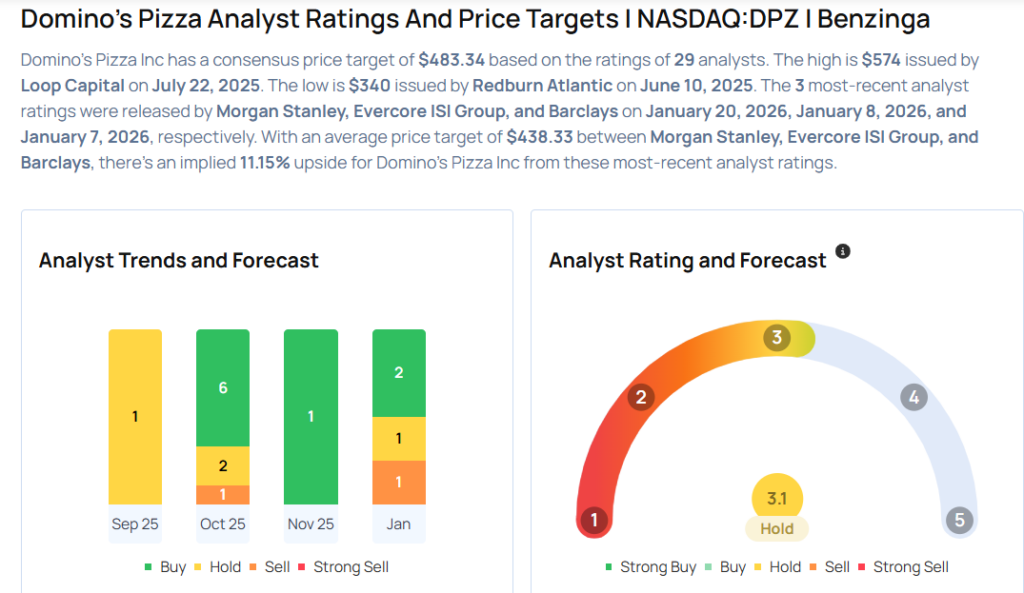Click the Hold badge under the 3.1 score
This screenshot has width=1024, height=593.
(x=777, y=529)
